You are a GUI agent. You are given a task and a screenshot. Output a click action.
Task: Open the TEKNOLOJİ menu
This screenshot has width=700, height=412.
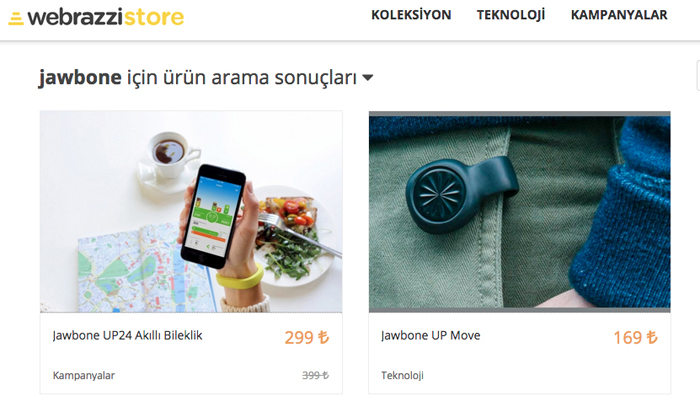pyautogui.click(x=511, y=15)
